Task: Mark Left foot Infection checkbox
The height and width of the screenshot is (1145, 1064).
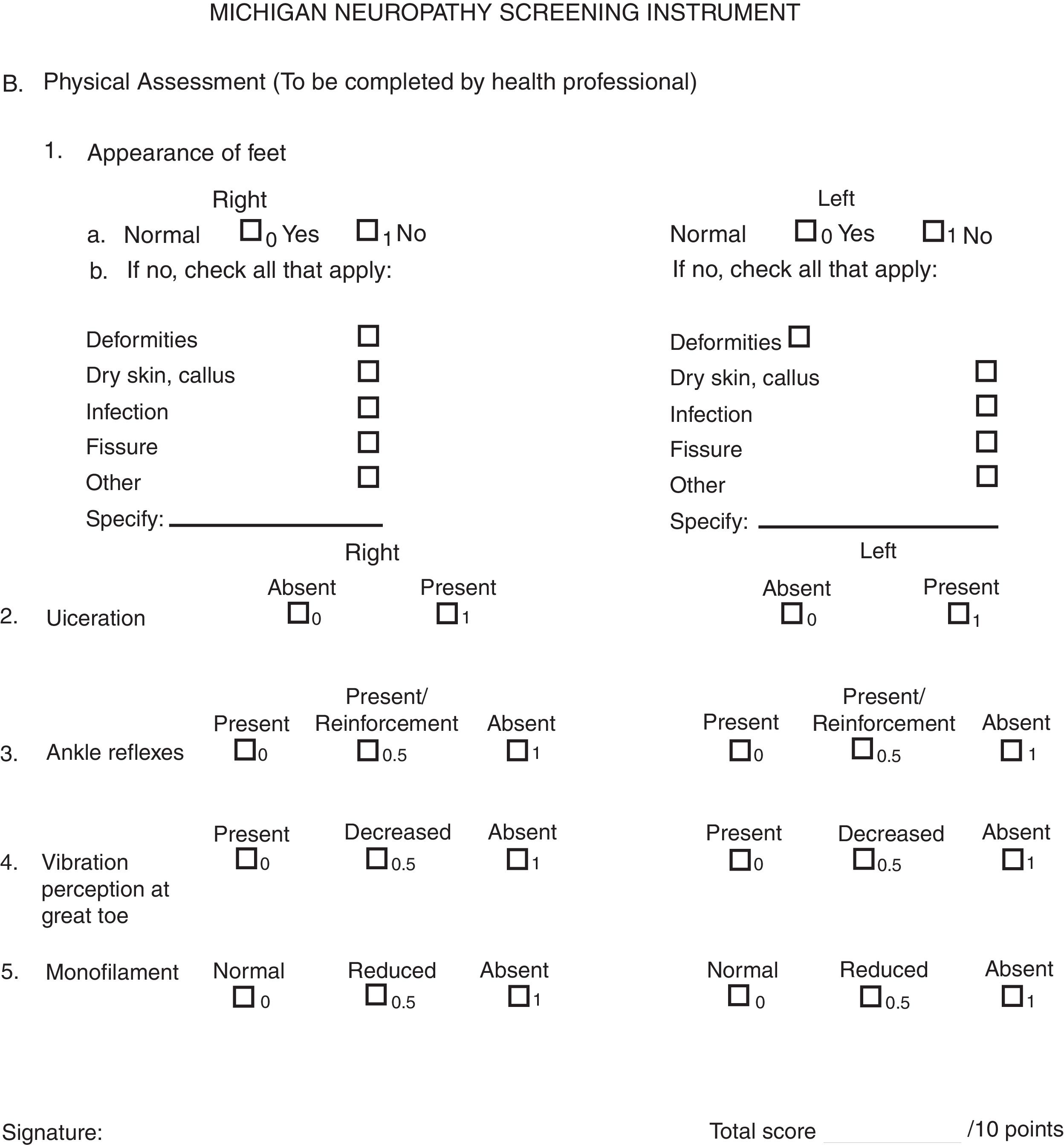Action: (x=986, y=406)
